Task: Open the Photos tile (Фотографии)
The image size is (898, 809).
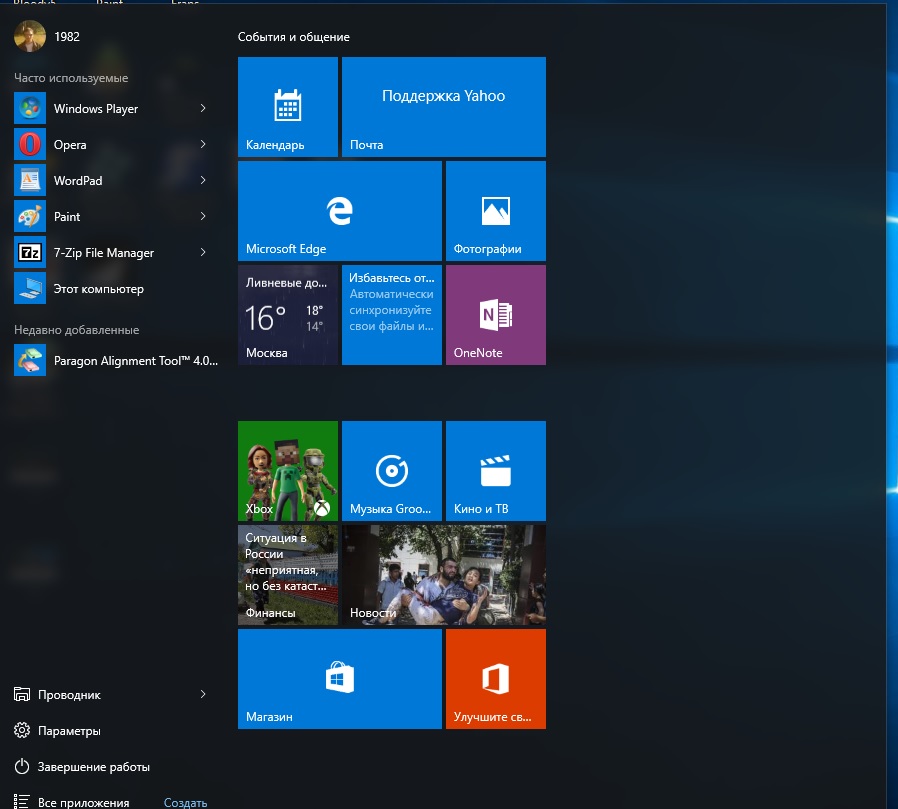Action: [495, 211]
